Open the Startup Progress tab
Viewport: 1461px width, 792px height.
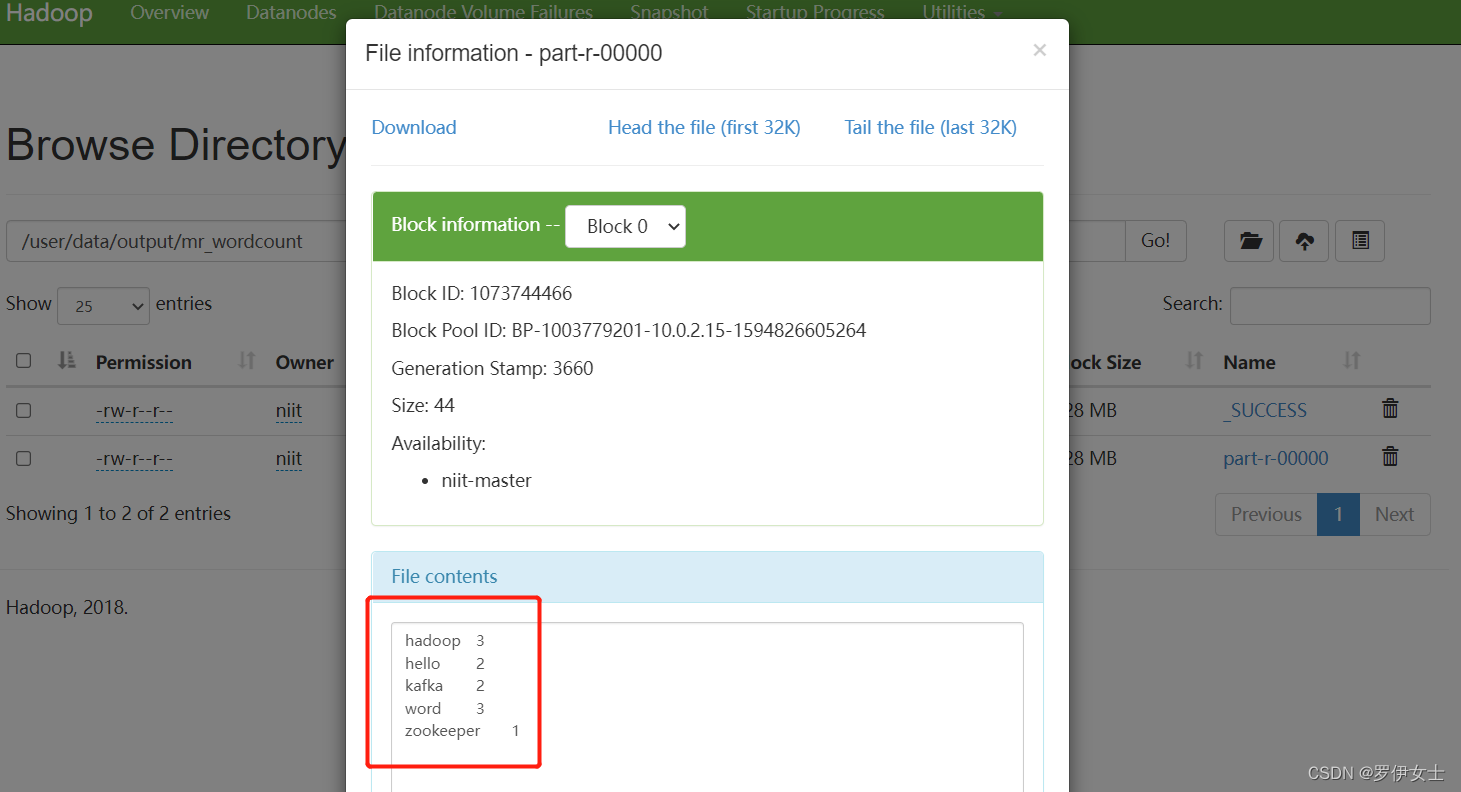coord(815,13)
